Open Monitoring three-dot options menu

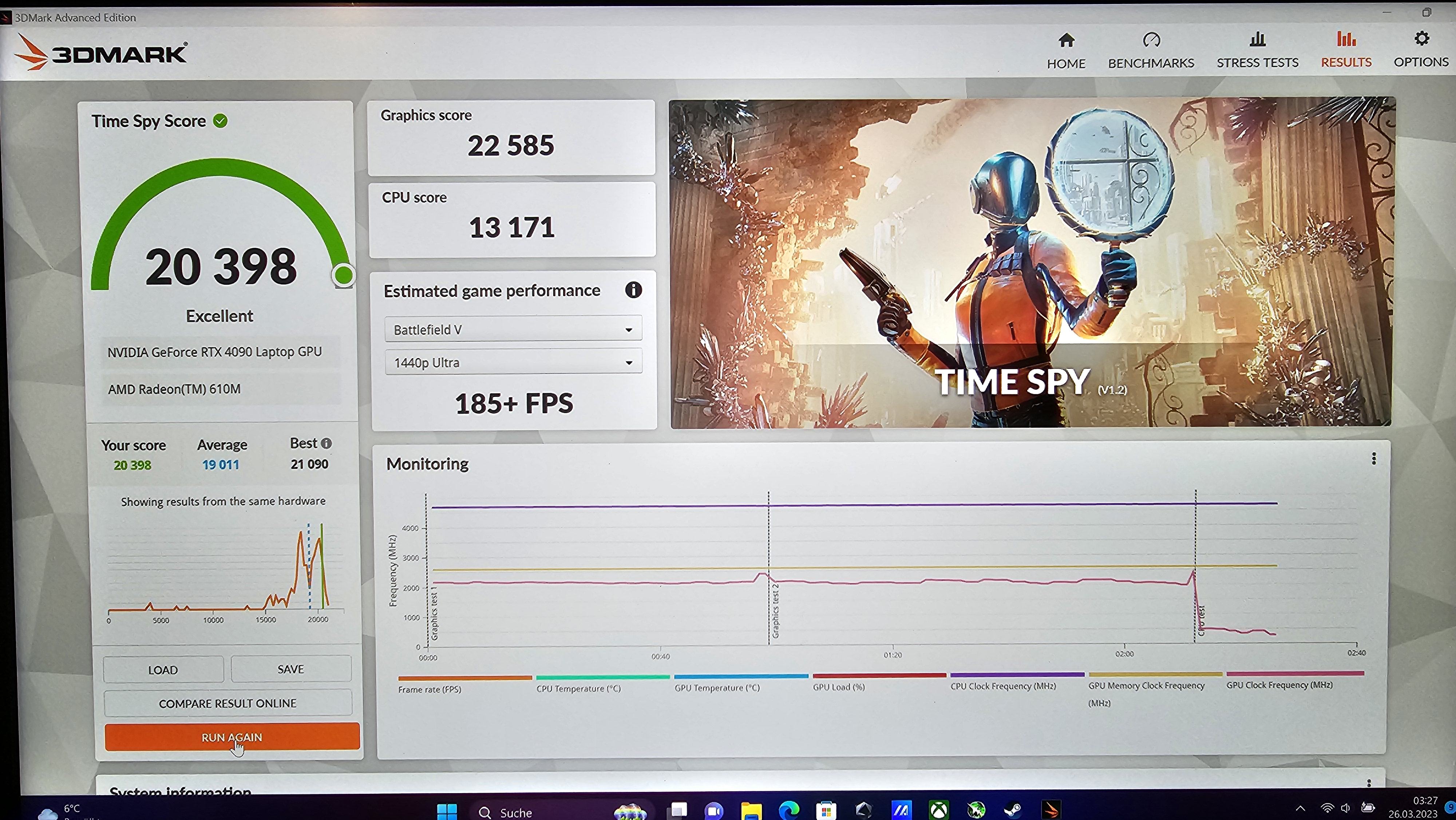tap(1373, 459)
